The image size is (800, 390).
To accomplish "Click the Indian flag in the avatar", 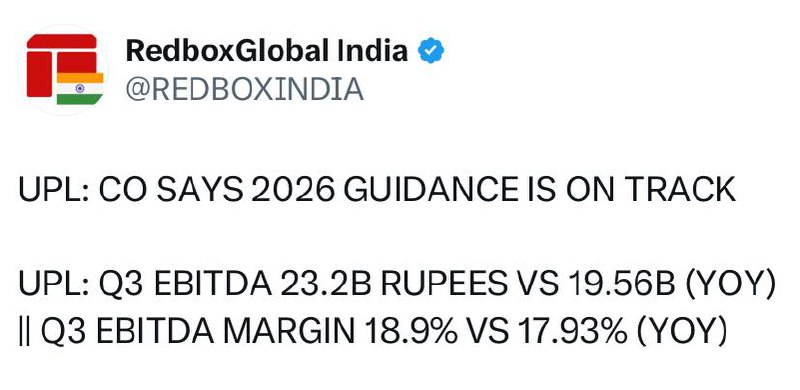I will [x=80, y=88].
